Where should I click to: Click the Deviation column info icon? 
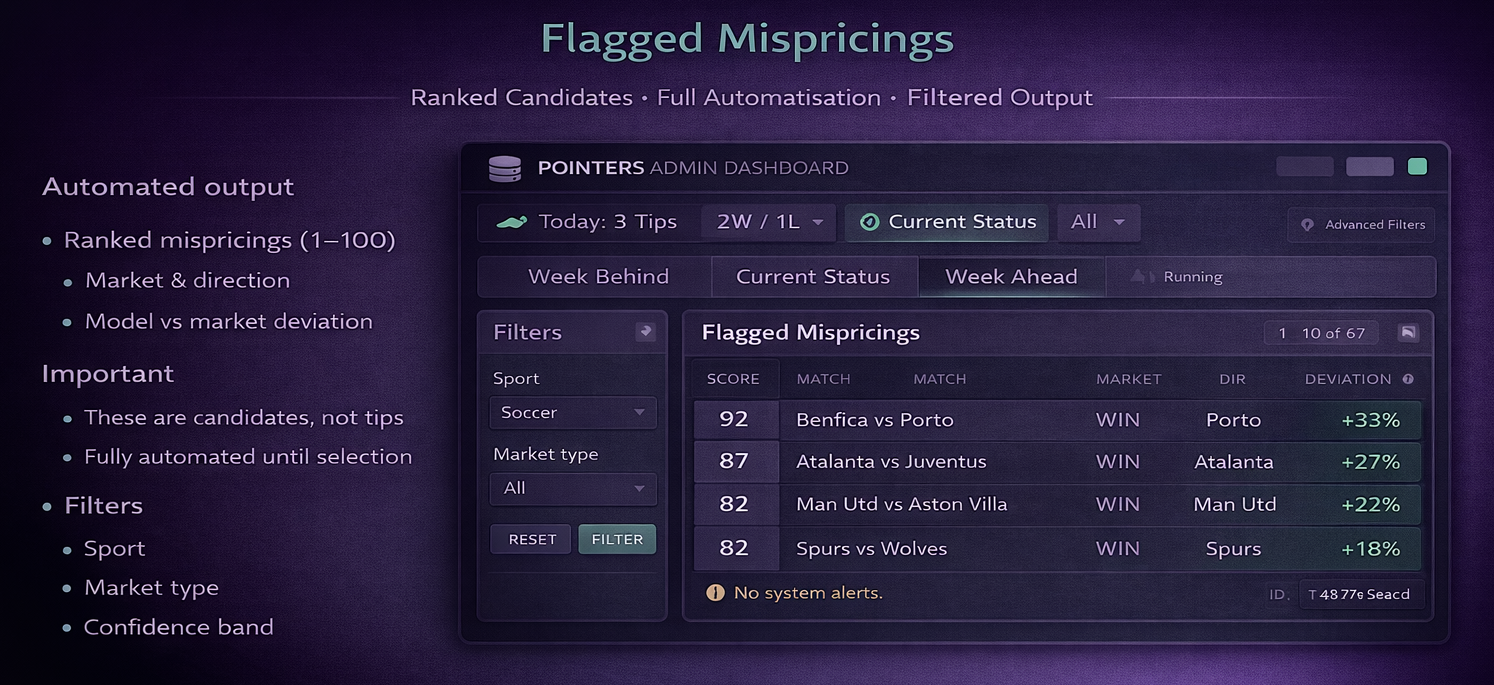(1408, 379)
